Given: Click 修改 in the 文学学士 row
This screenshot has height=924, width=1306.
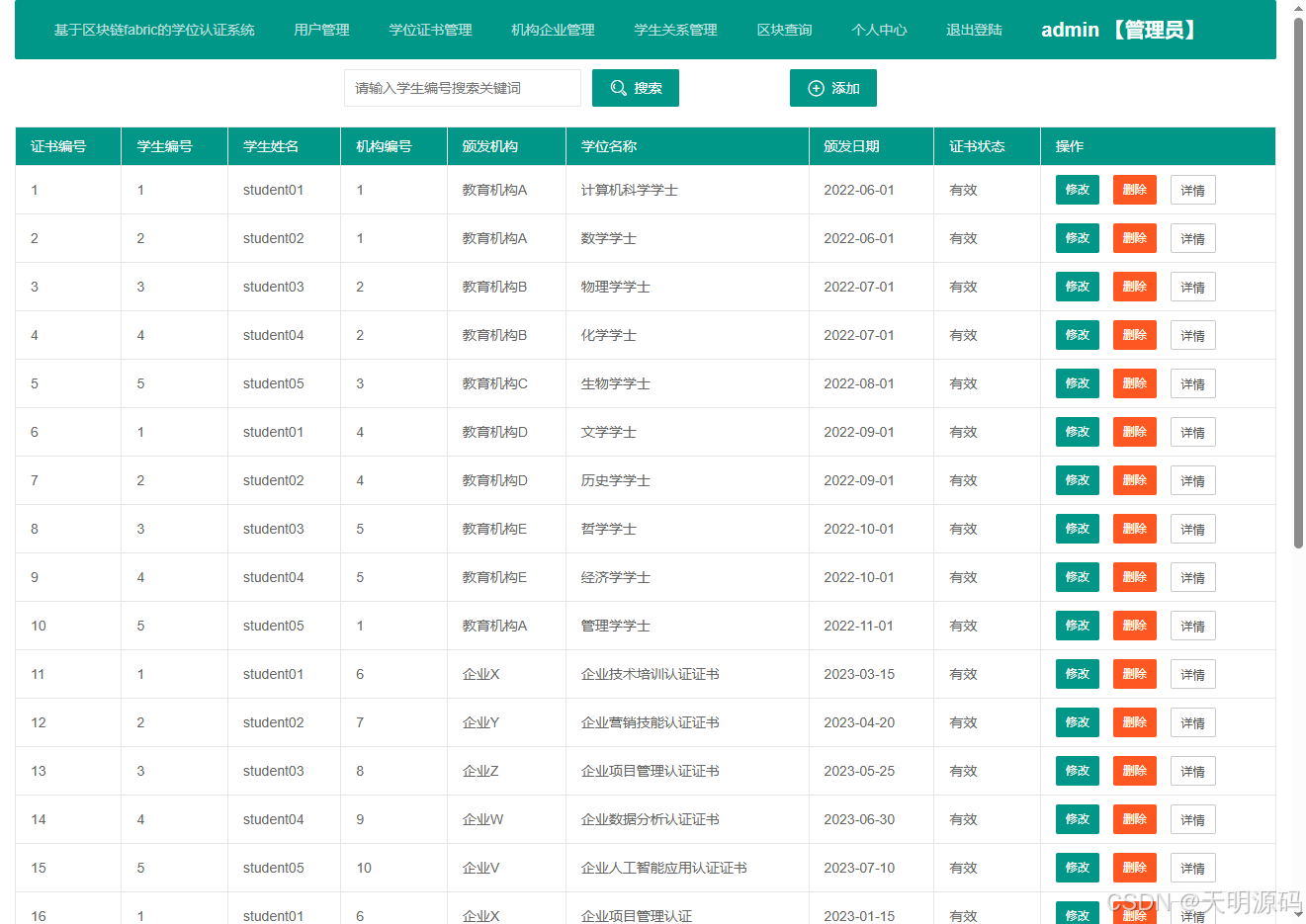Looking at the screenshot, I should (x=1078, y=432).
